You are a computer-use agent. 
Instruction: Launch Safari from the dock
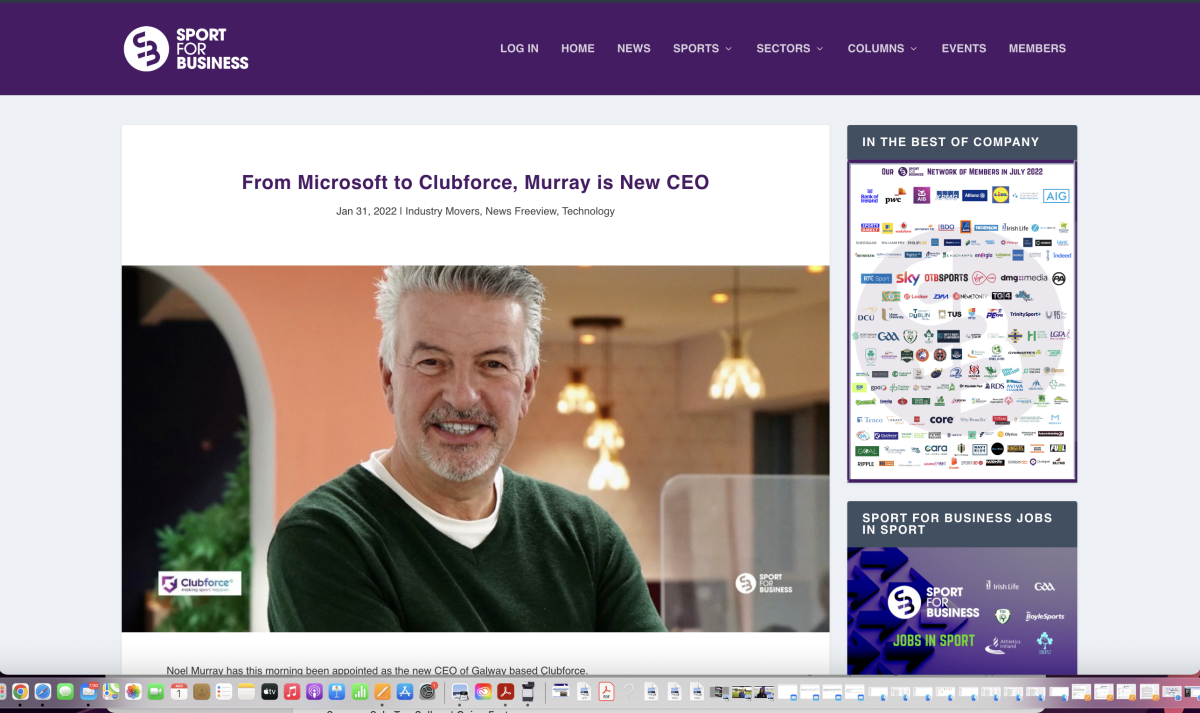42,691
